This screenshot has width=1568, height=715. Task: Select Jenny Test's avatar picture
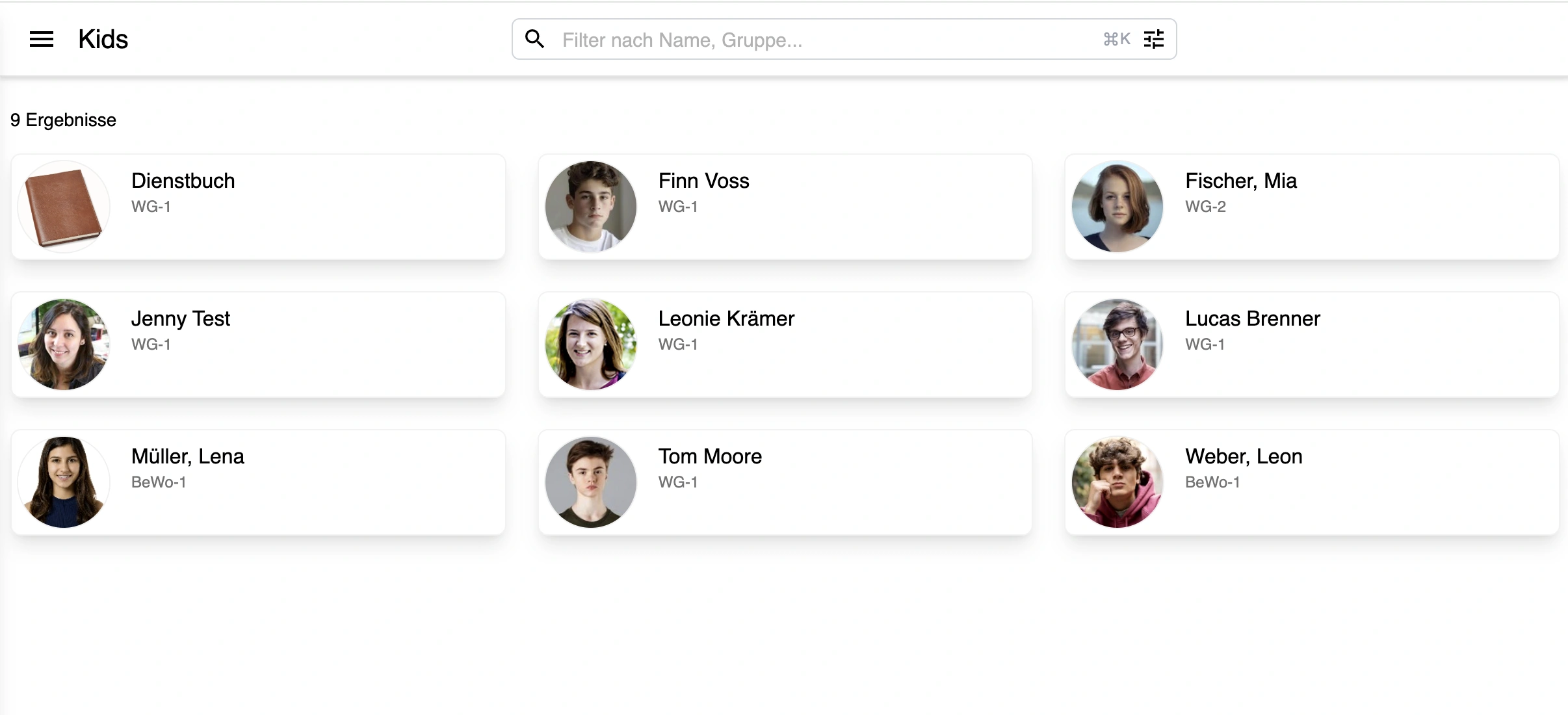tap(64, 344)
